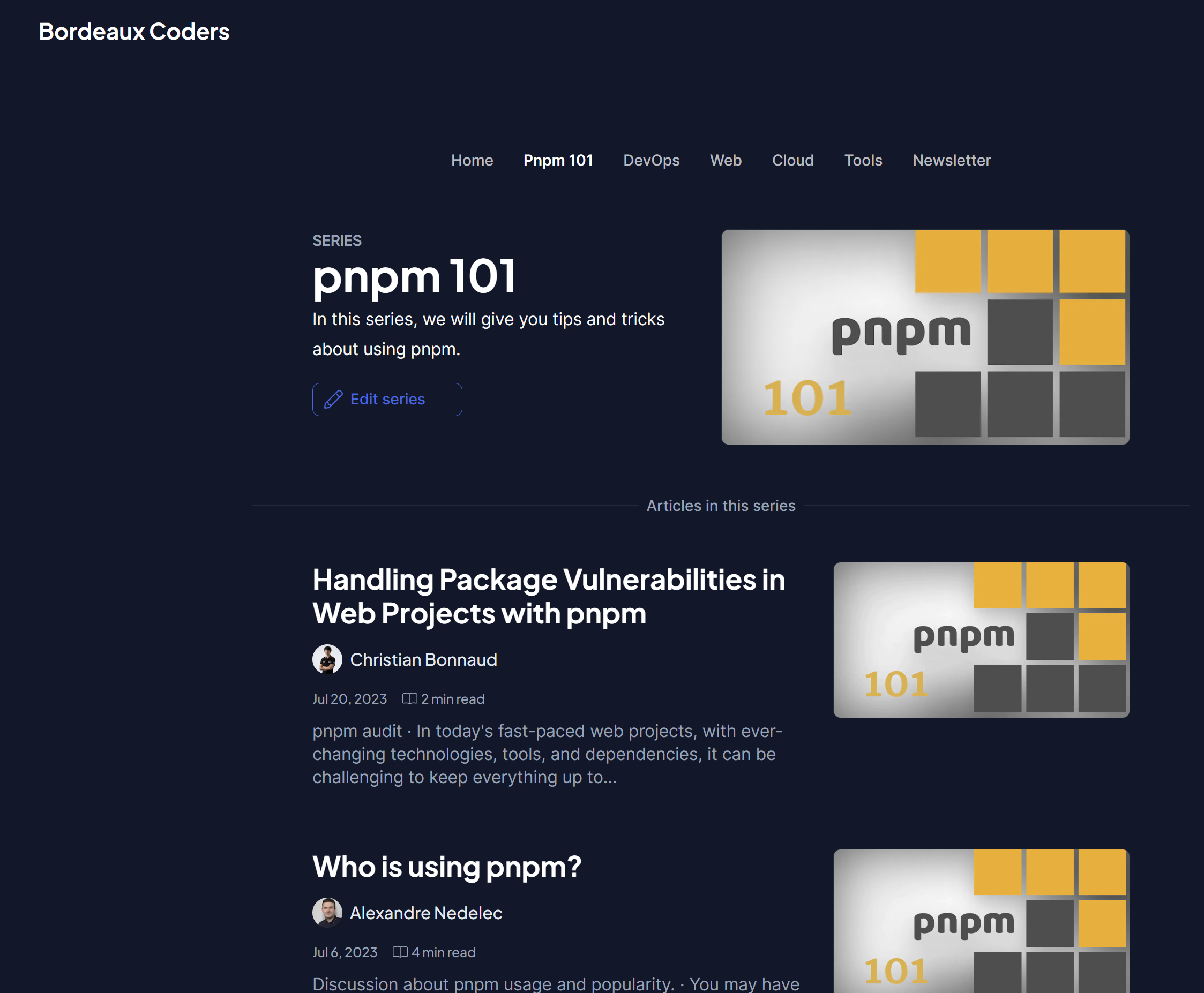This screenshot has height=993, width=1204.
Task: Switch to the Pnpm 101 tab
Action: 558,161
